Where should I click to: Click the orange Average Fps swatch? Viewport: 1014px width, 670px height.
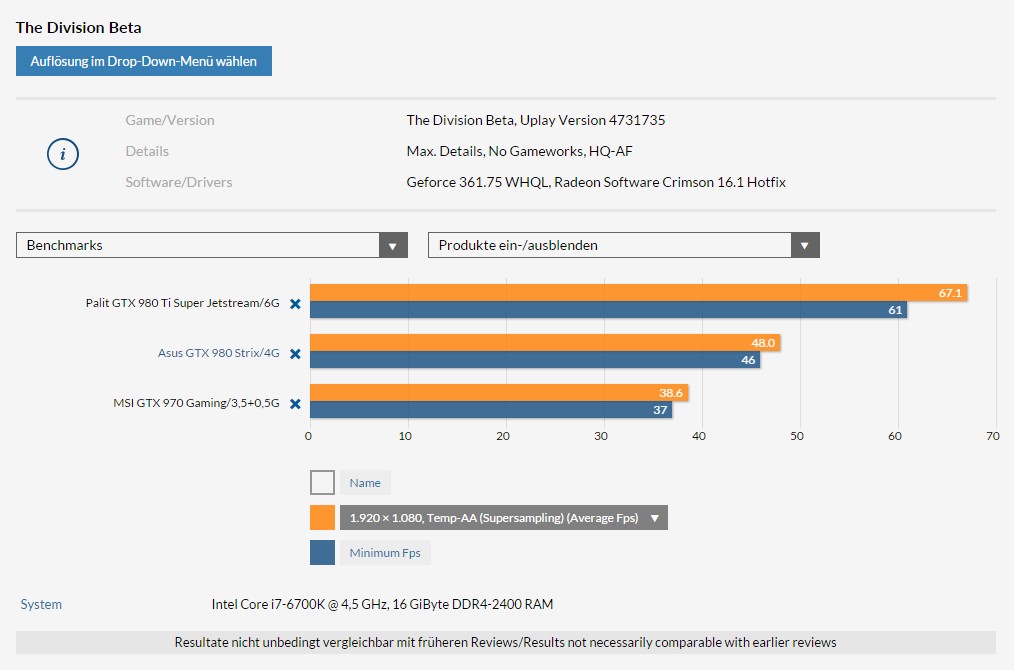tap(322, 517)
